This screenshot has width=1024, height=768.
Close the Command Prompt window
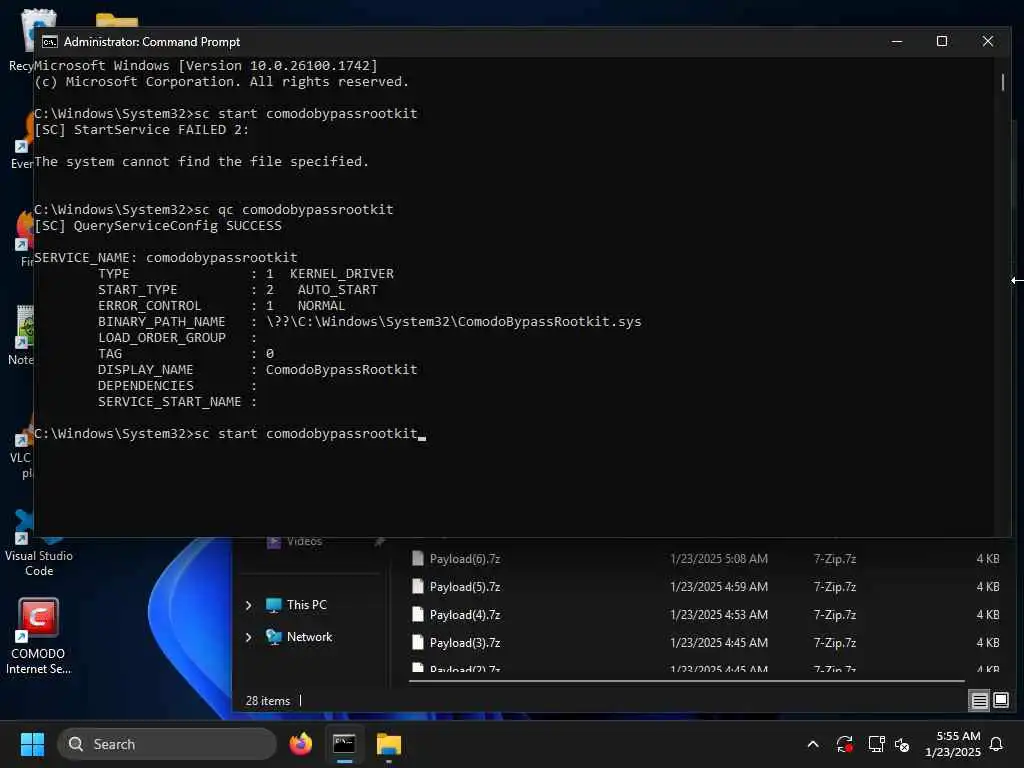987,41
